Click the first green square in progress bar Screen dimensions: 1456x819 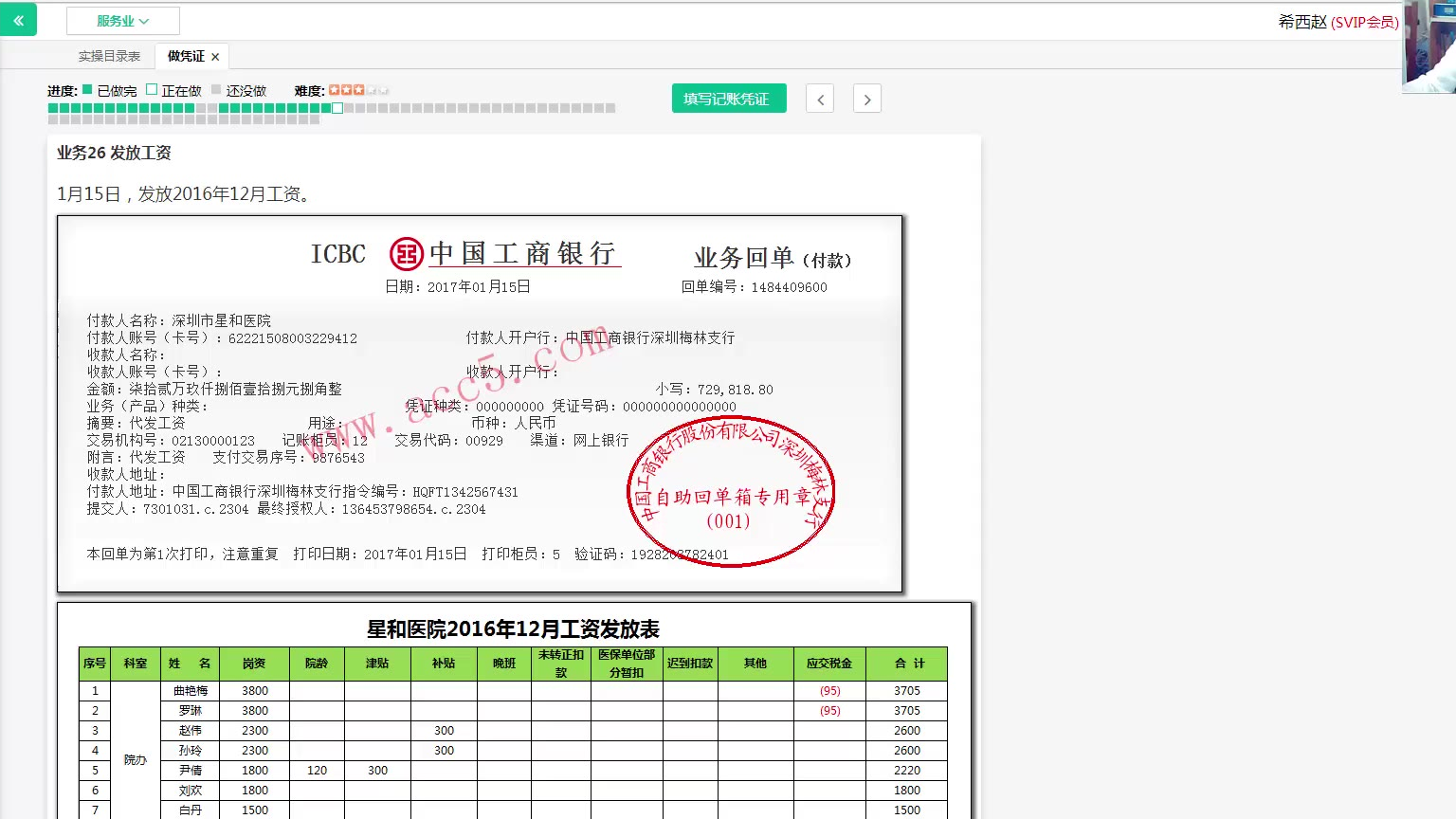pos(53,108)
